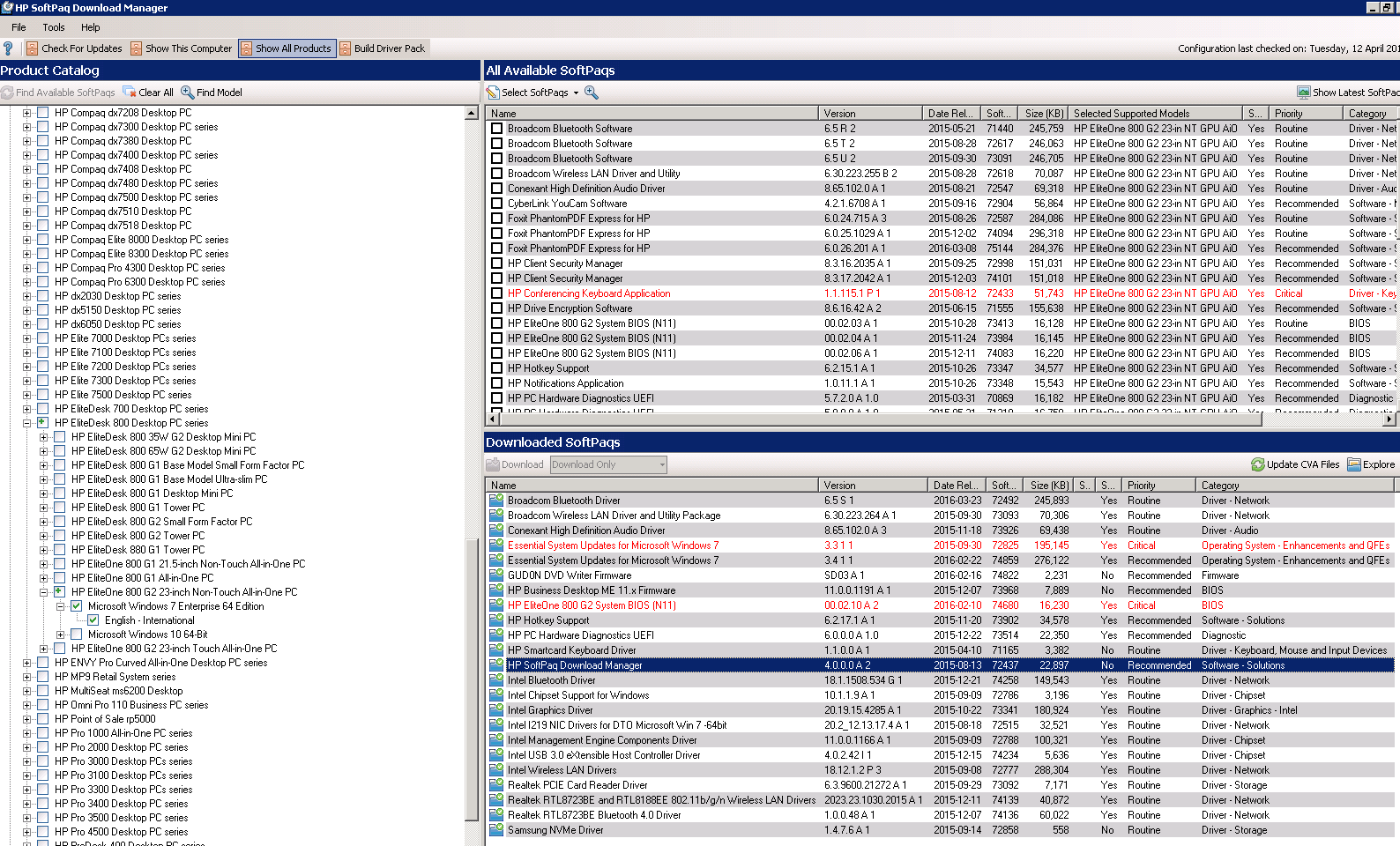This screenshot has height=846, width=1400.
Task: Check CyberLink YouCam Software checkbox
Action: [497, 204]
